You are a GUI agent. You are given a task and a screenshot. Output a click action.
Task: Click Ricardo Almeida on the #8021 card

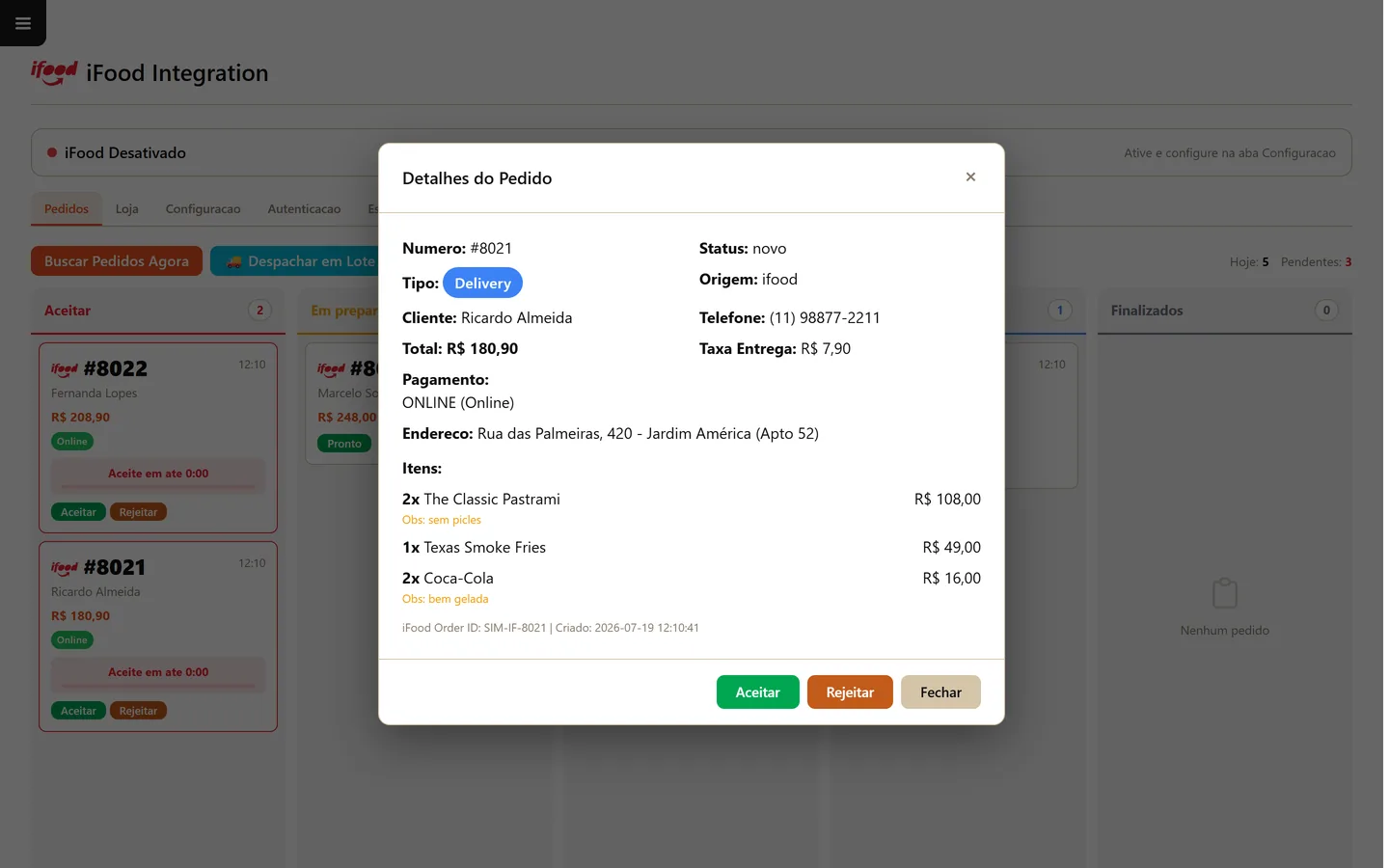(95, 592)
